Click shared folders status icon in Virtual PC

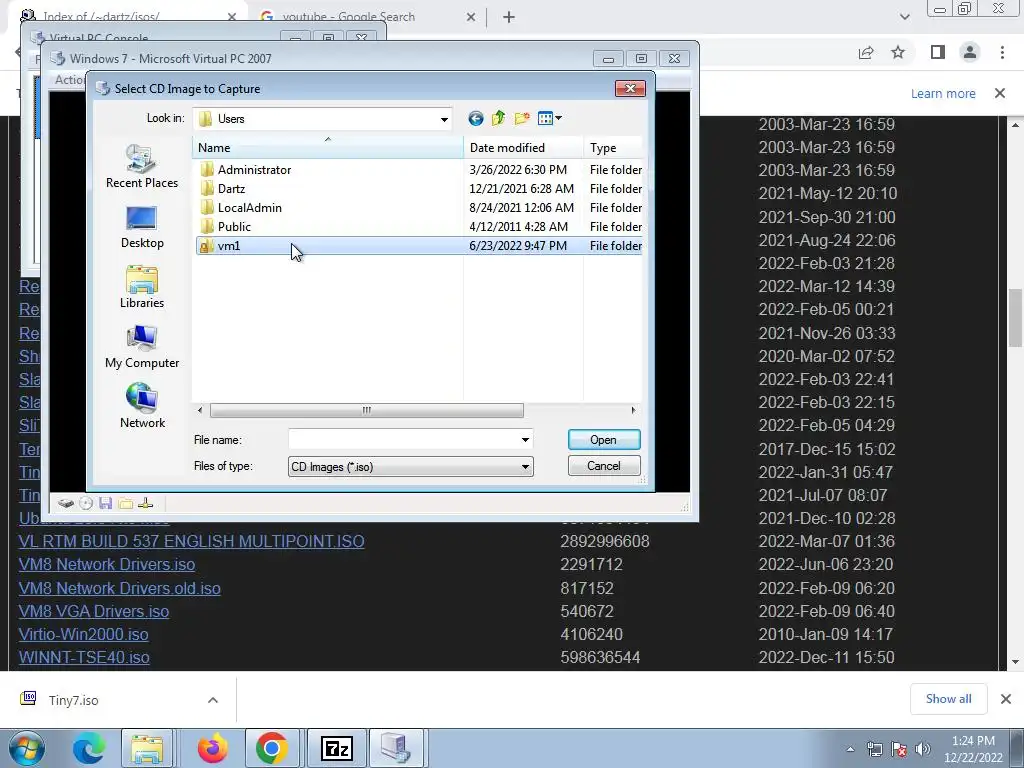tap(125, 504)
